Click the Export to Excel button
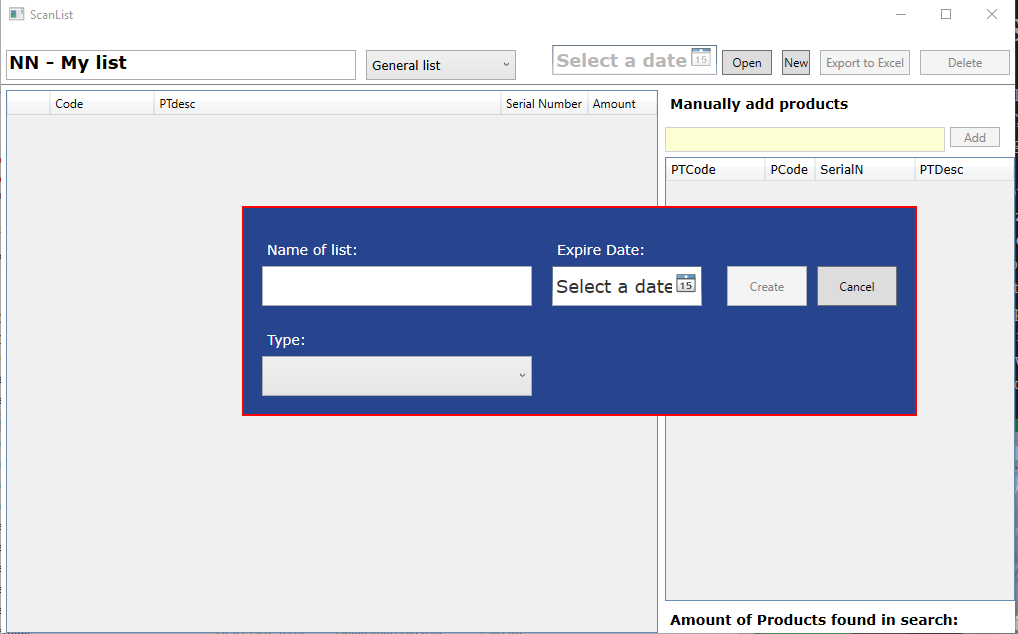The width and height of the screenshot is (1018, 634). [865, 63]
